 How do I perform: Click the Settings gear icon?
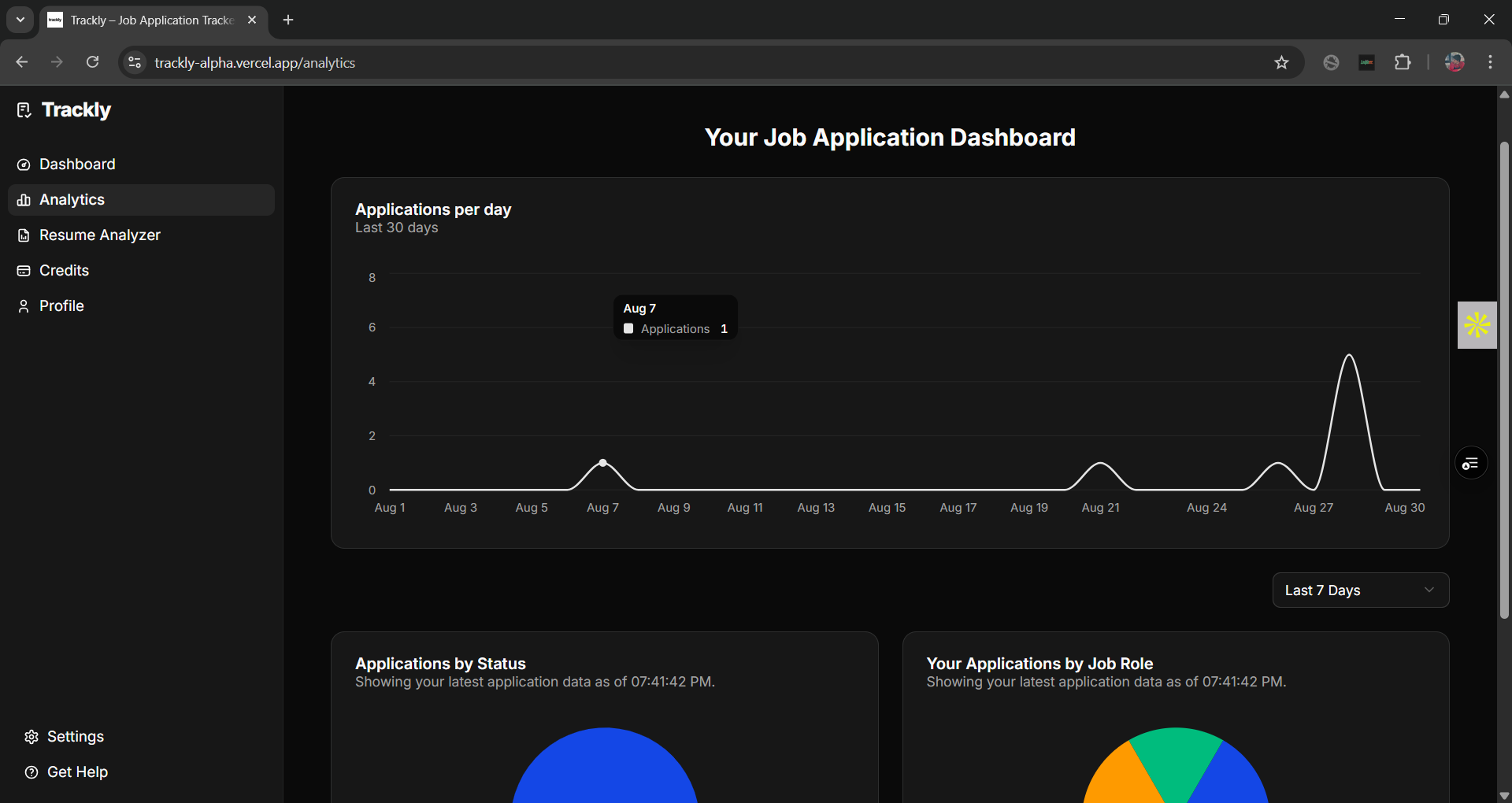tap(31, 737)
